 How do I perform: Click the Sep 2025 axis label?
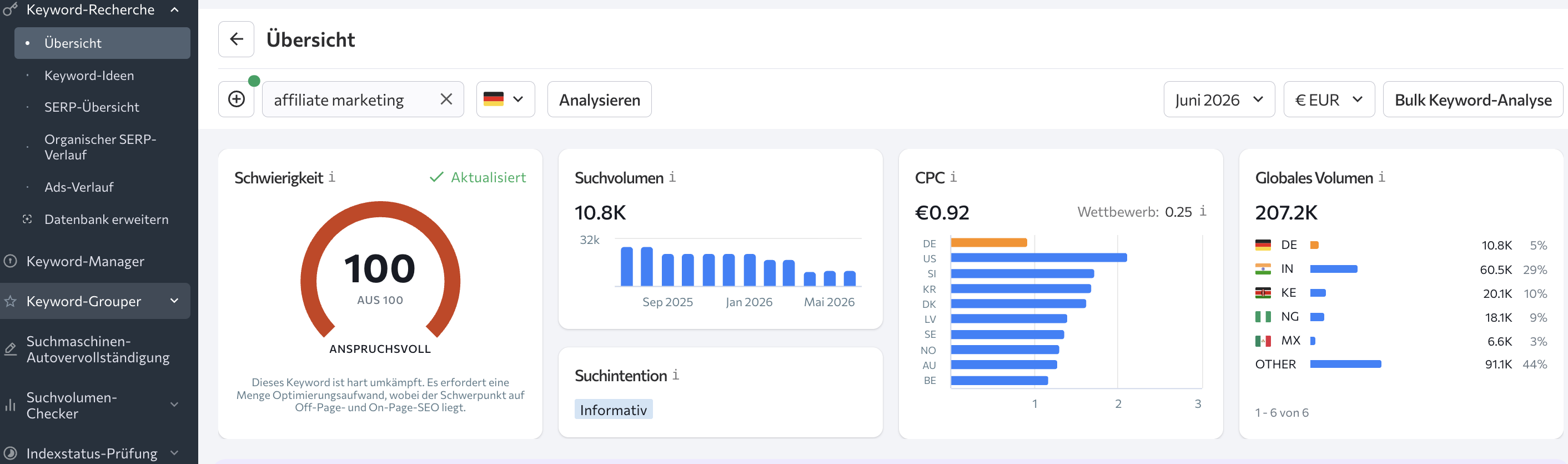(668, 302)
